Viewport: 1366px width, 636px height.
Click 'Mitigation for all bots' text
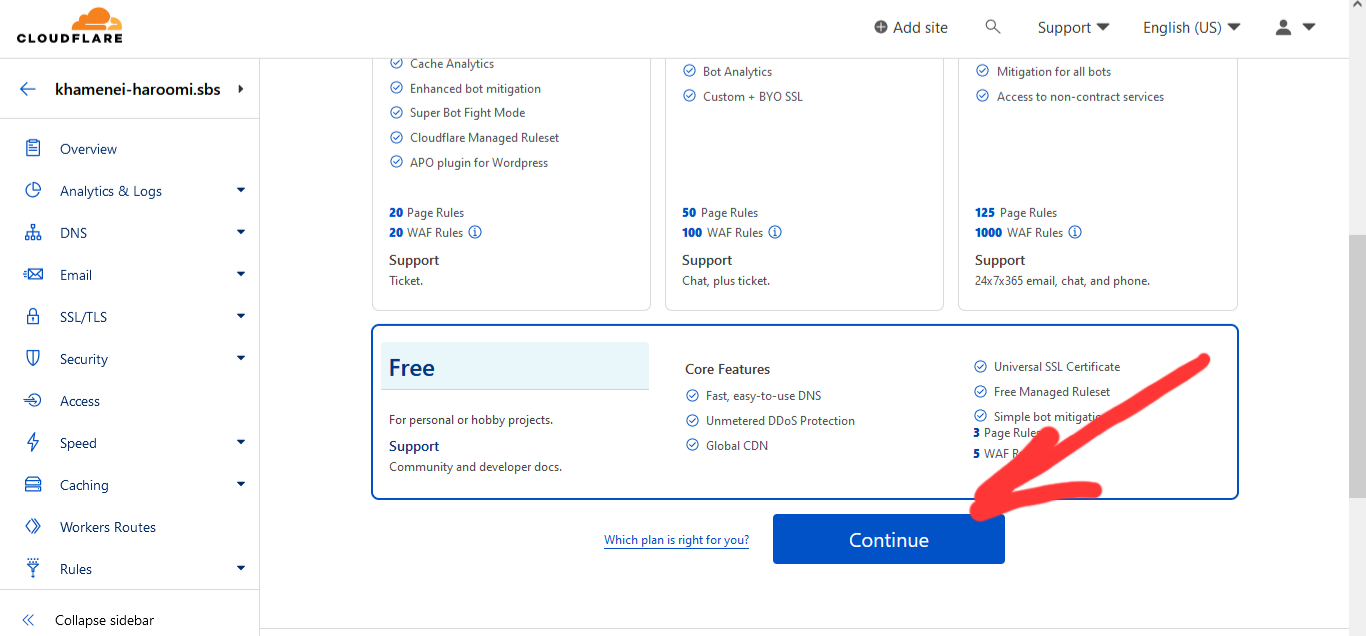click(1054, 72)
